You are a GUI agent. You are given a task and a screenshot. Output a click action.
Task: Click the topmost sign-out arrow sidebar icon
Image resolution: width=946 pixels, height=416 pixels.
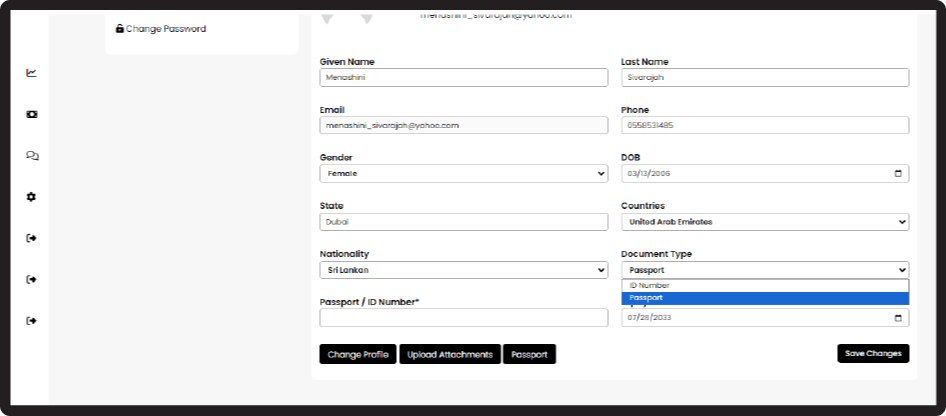(x=32, y=238)
